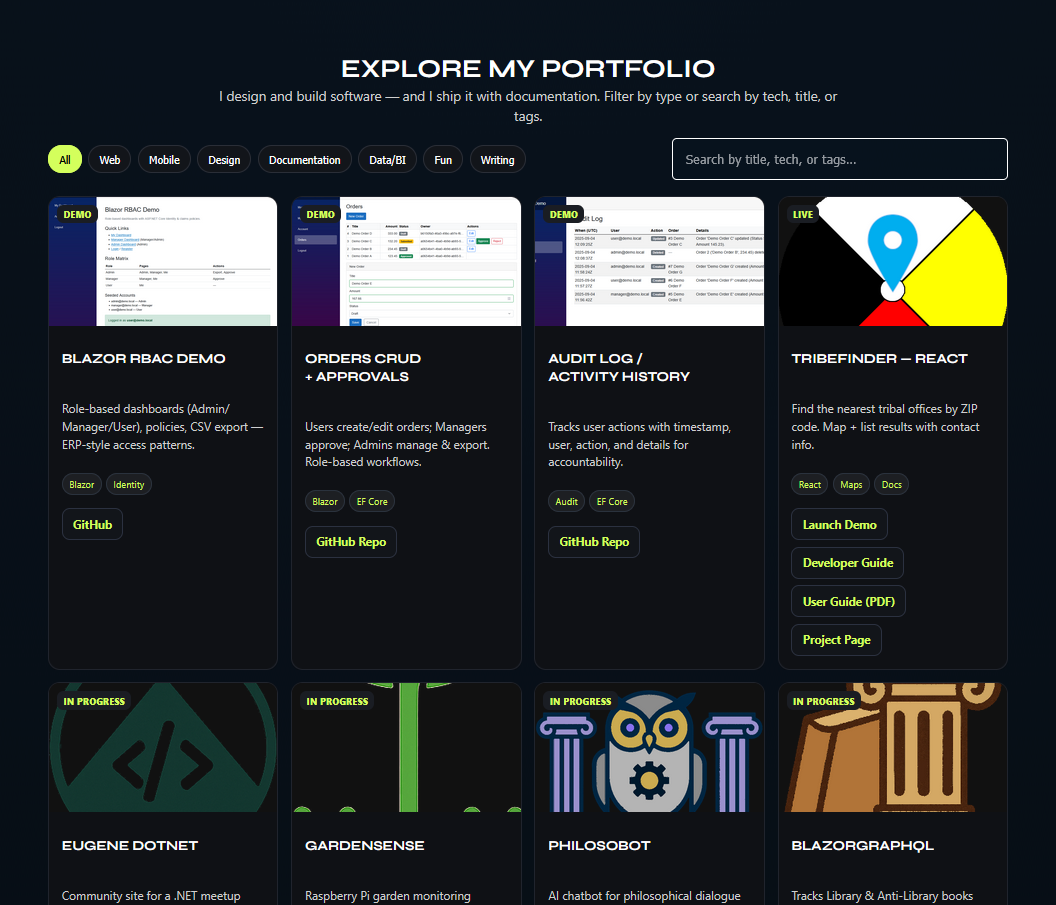This screenshot has width=1056, height=905.
Task: Select the EF Core tag under Audit Log
Action: click(x=611, y=501)
